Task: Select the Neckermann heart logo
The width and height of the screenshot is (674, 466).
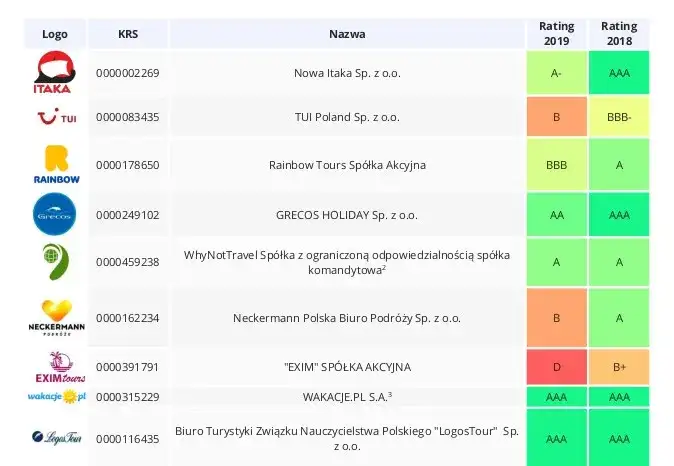Action: coord(54,318)
